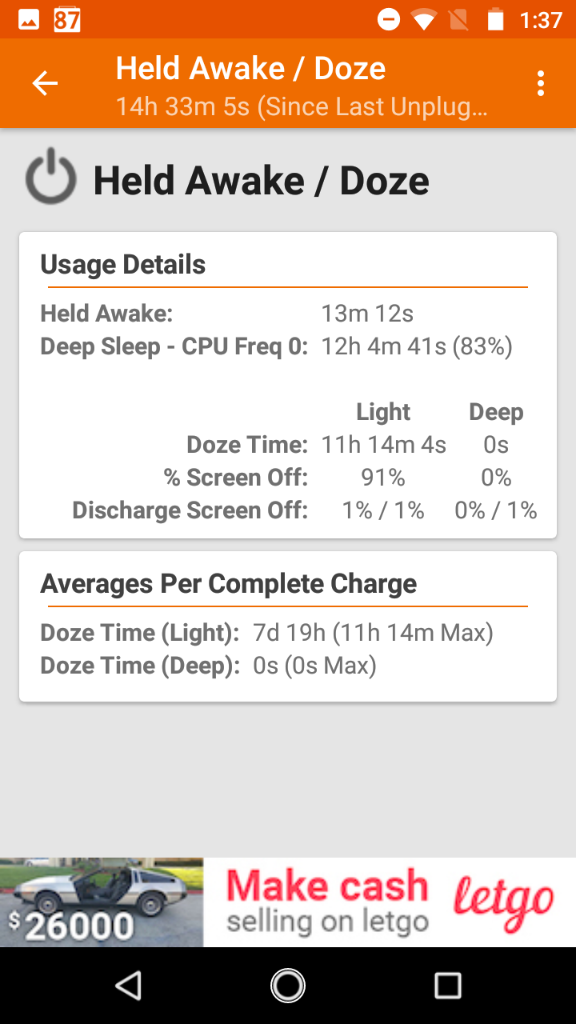The width and height of the screenshot is (576, 1024).
Task: Tap the Android home navigation button
Action: (288, 985)
